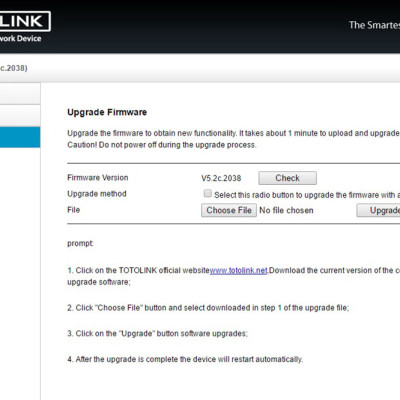Click the 'Firmware Version' field label
Image resolution: width=400 pixels, height=400 pixels.
click(98, 178)
